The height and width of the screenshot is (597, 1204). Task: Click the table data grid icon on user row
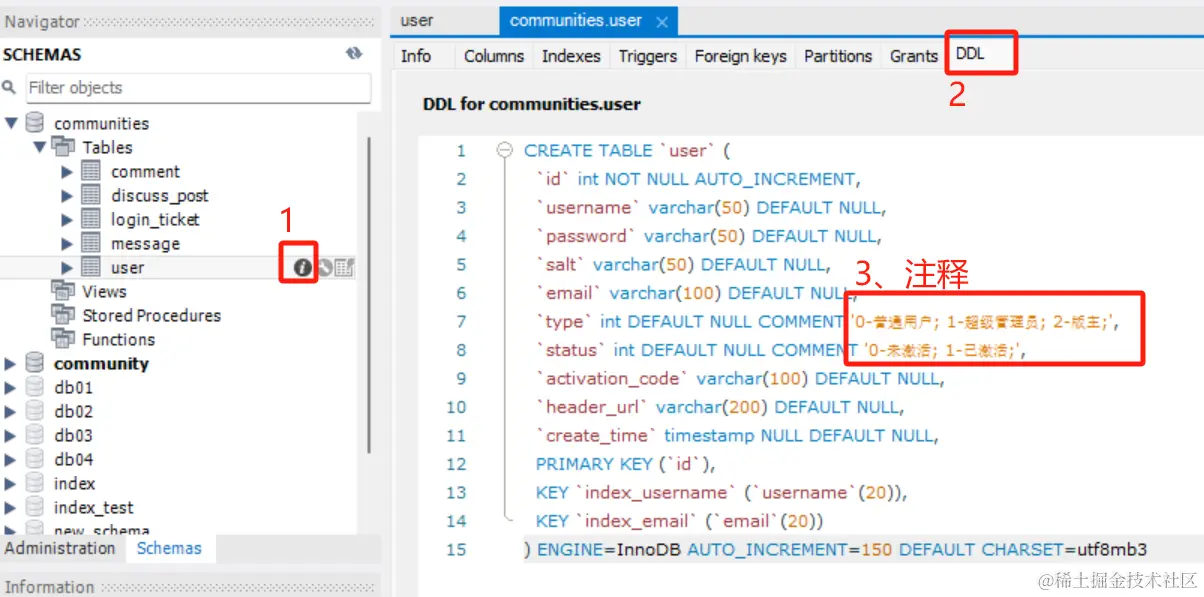pyautogui.click(x=344, y=267)
